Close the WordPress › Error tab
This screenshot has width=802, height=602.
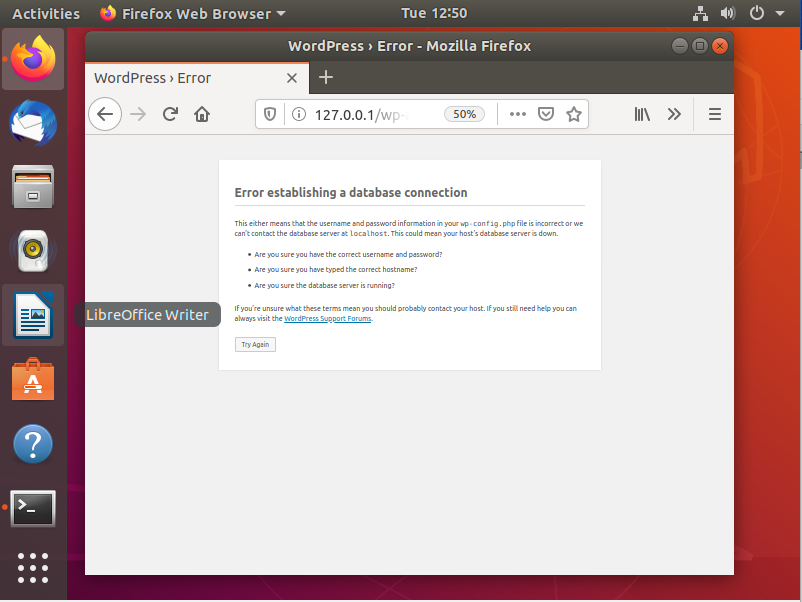point(292,78)
